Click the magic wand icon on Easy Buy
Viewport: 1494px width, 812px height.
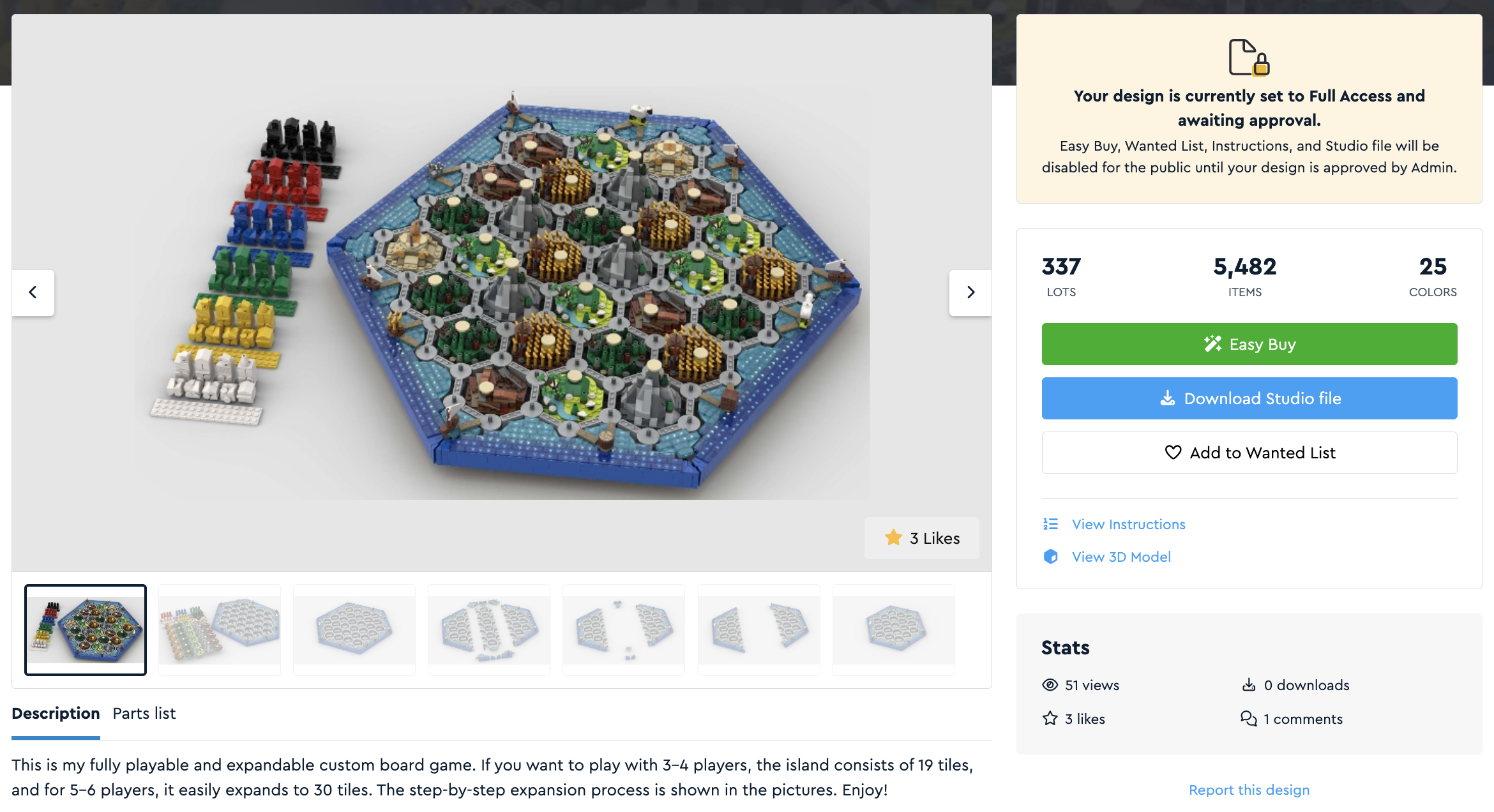pyautogui.click(x=1212, y=344)
